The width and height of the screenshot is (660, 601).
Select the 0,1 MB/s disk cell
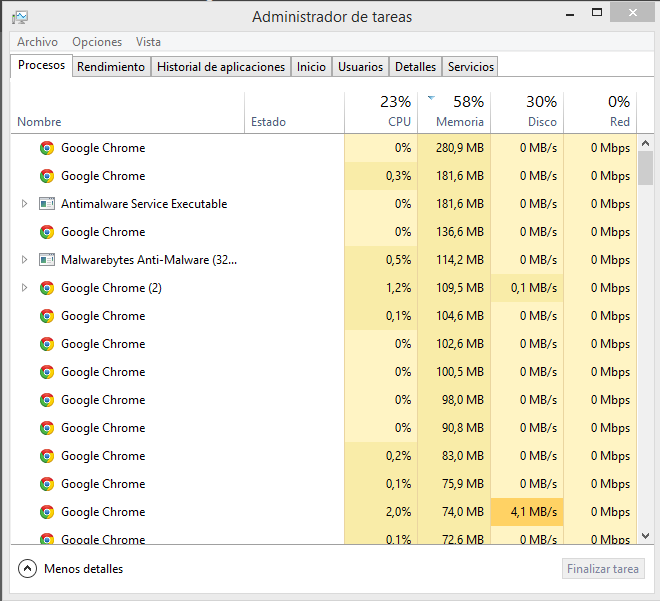527,288
